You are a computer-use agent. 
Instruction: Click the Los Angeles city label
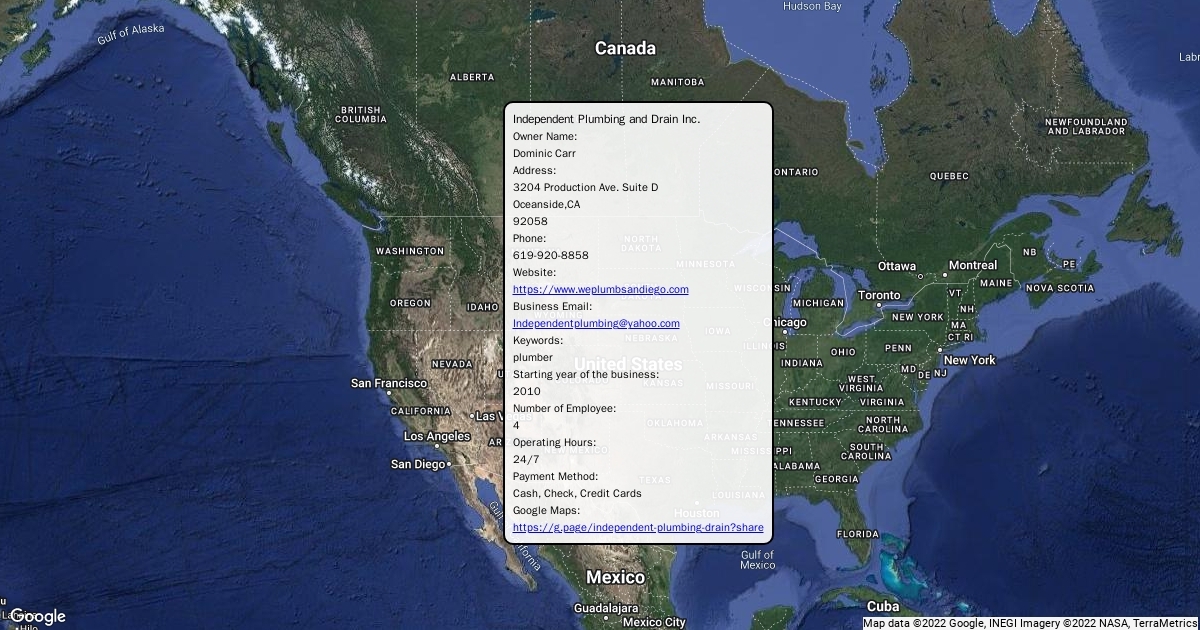[x=436, y=436]
